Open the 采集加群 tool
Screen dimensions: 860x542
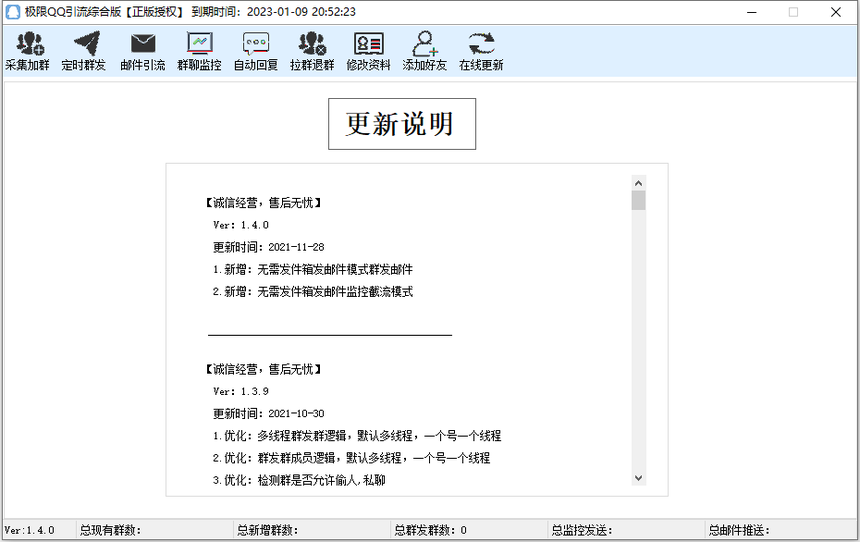(x=27, y=52)
